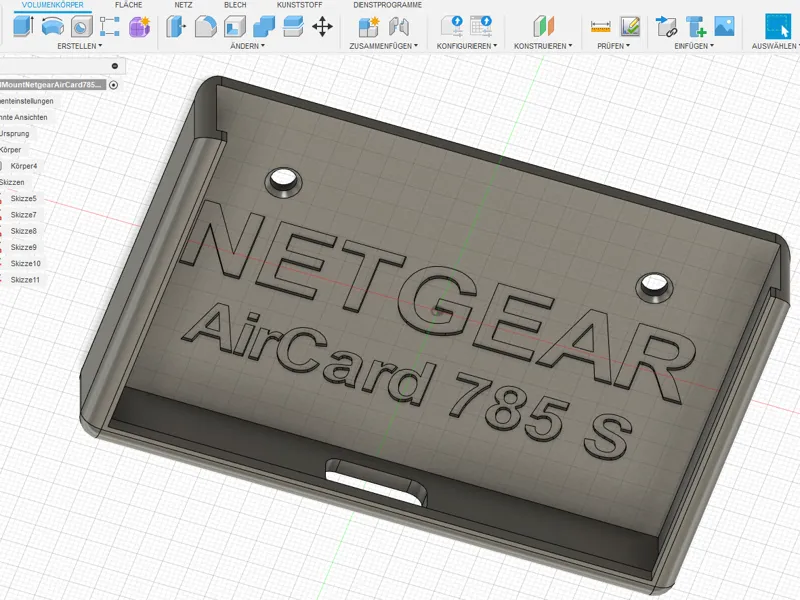This screenshot has width=800, height=600.
Task: Open the KONSTRUIEREN dropdown
Action: [543, 46]
